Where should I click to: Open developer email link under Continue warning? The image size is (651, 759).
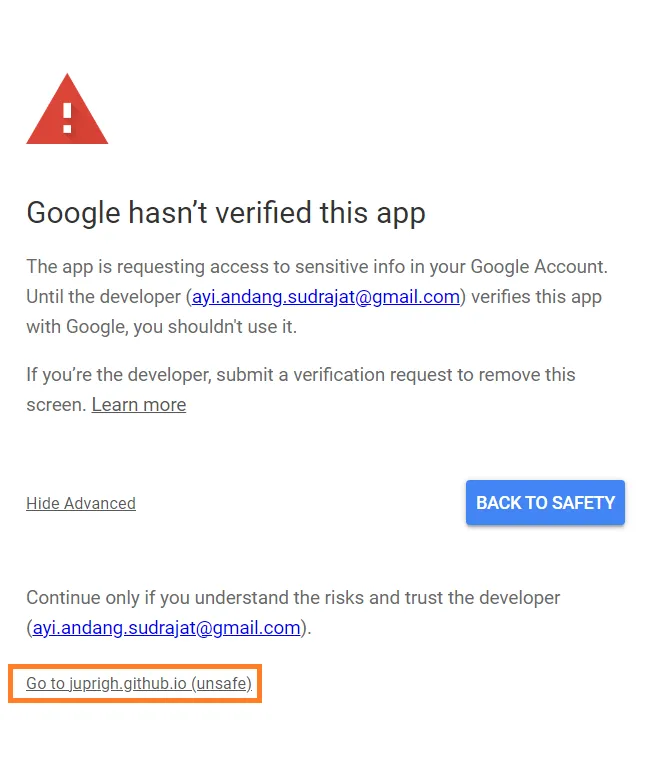pyautogui.click(x=167, y=628)
